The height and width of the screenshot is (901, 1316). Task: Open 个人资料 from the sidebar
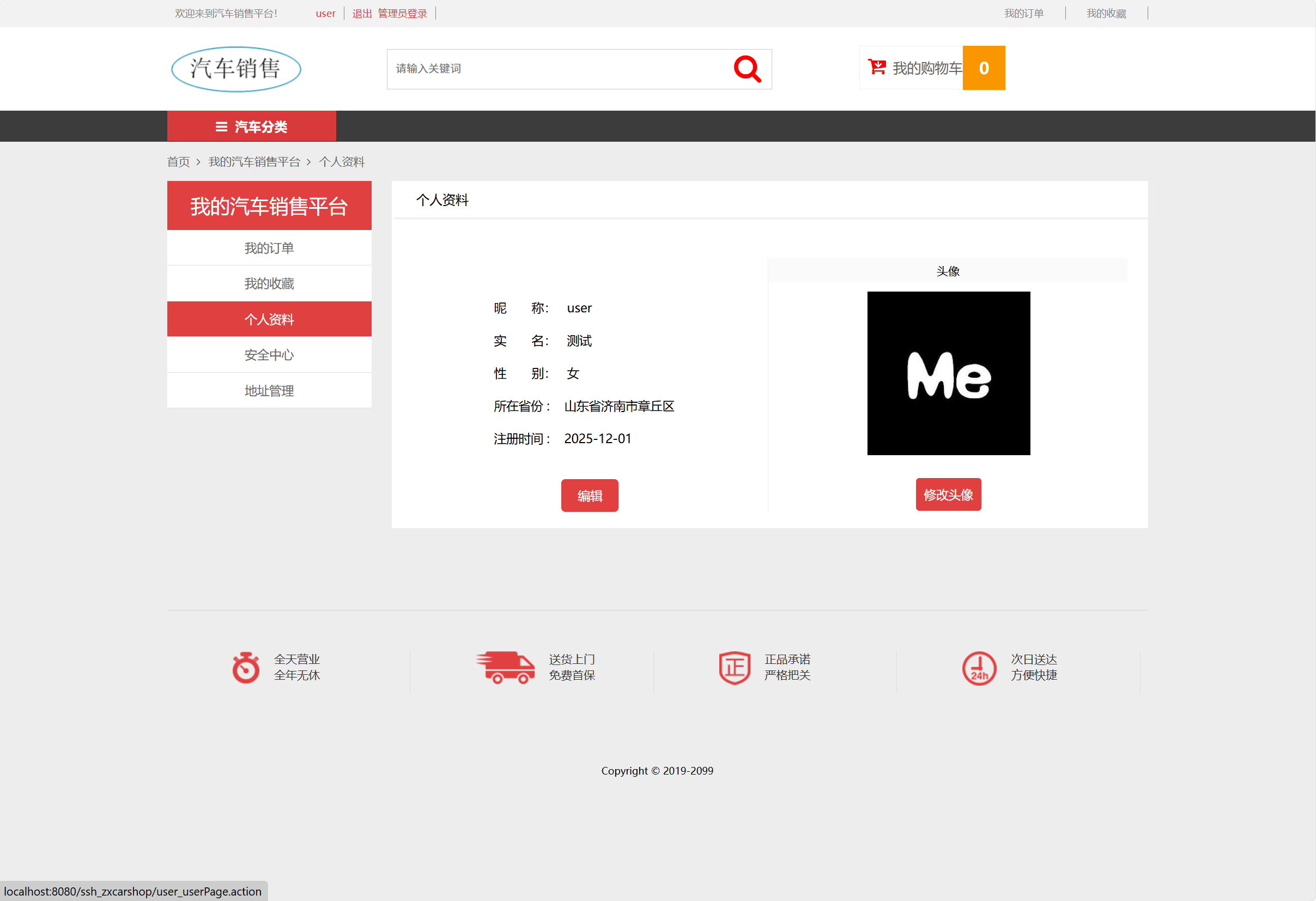coord(269,319)
